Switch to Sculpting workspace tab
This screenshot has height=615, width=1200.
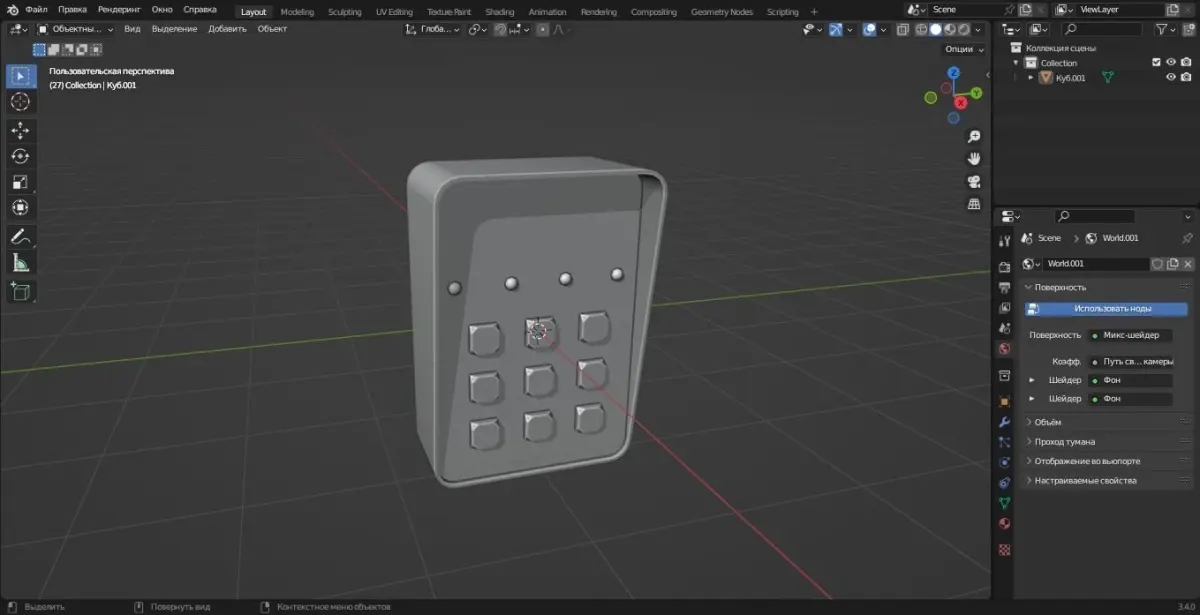[344, 12]
